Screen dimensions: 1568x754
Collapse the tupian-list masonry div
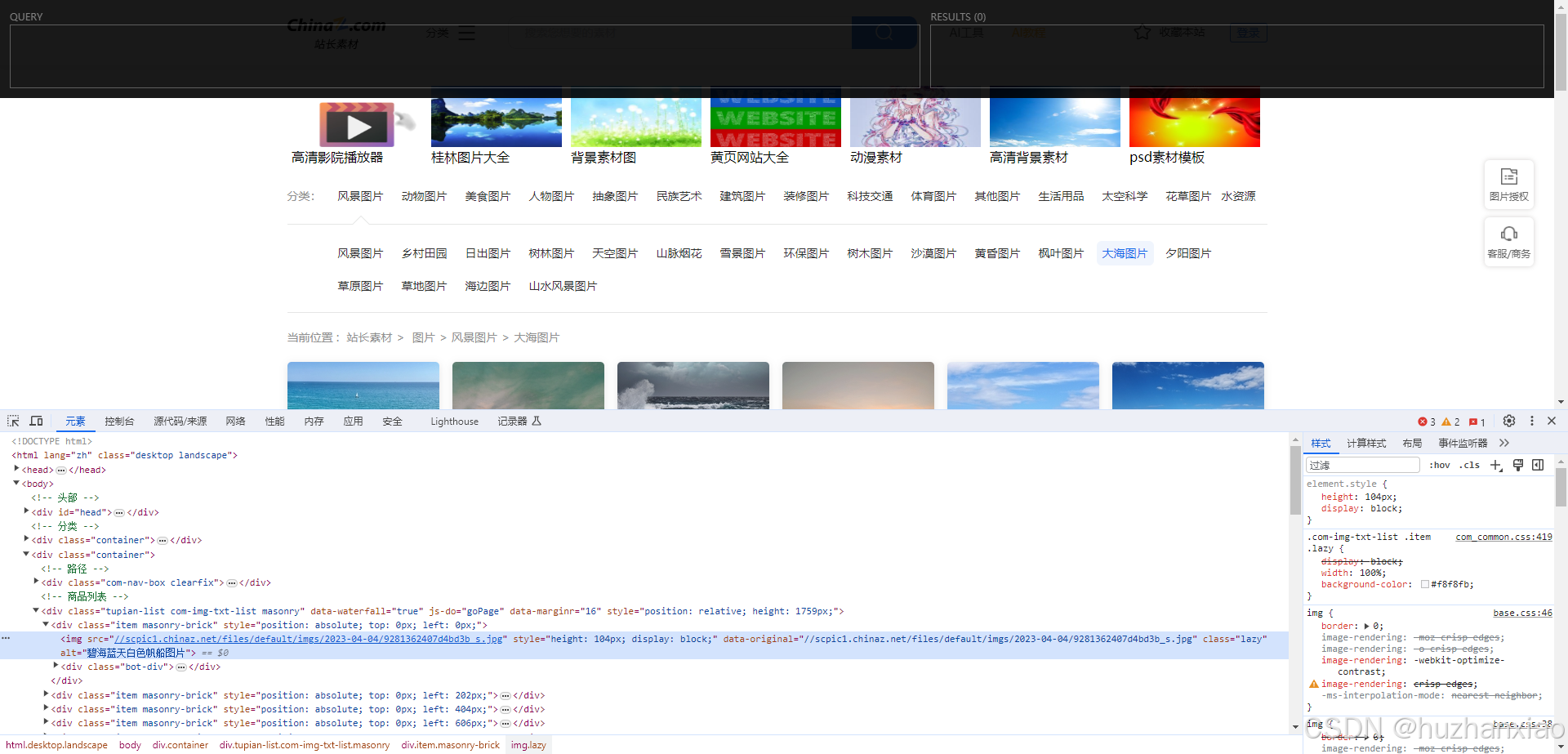coord(36,610)
